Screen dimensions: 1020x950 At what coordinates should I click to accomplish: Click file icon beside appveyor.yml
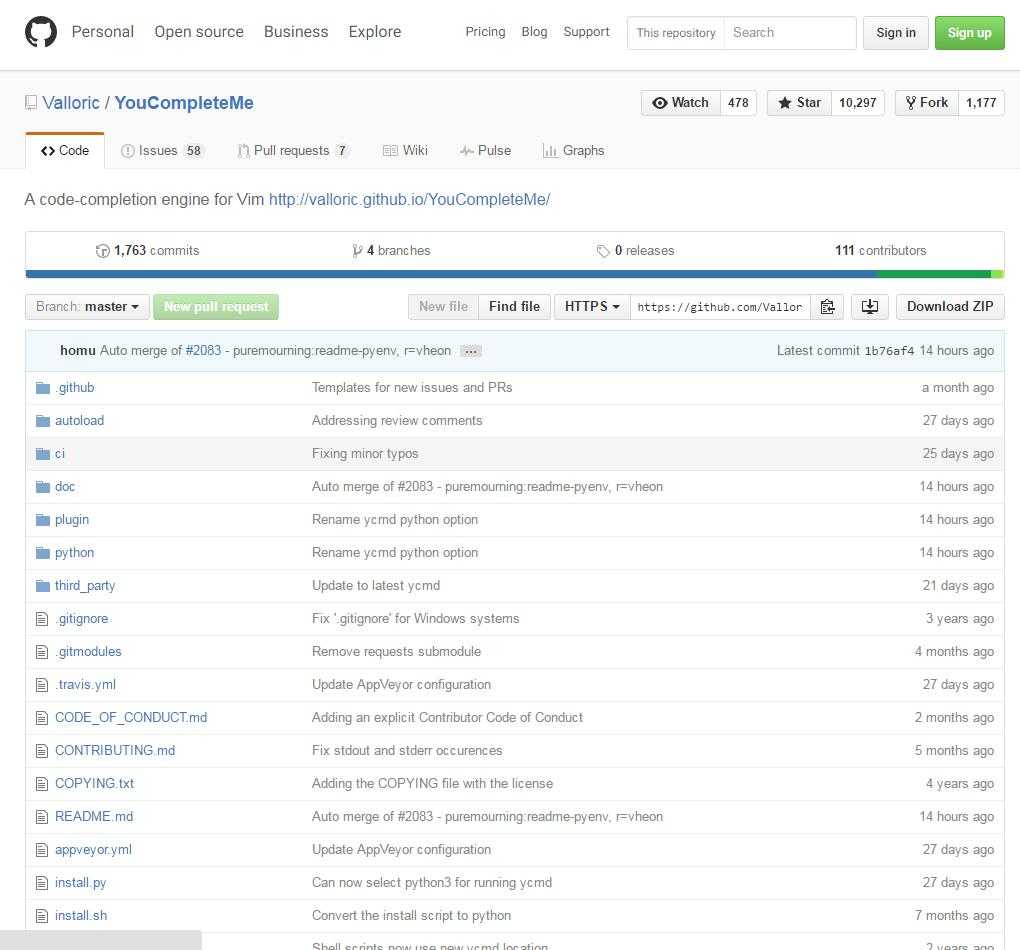point(42,850)
